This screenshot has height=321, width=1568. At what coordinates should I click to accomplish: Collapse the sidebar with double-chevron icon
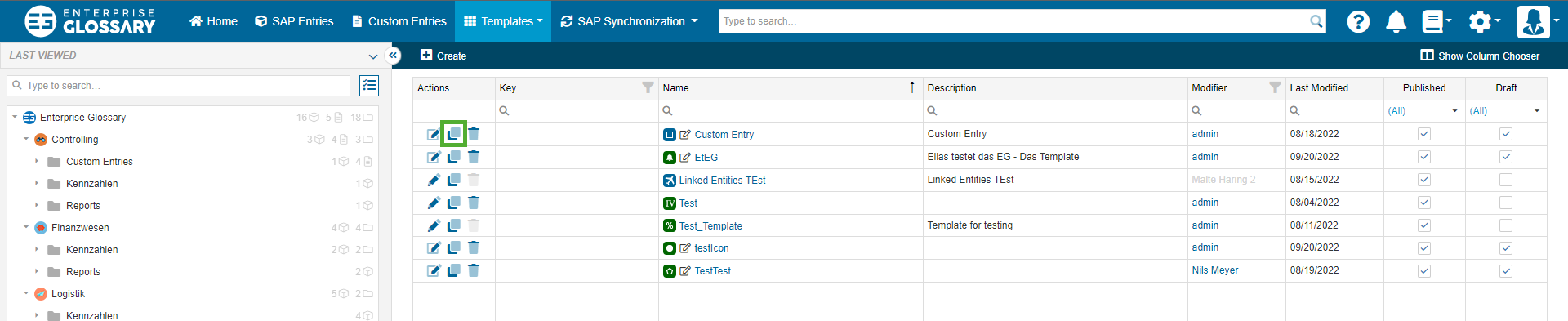tap(393, 56)
